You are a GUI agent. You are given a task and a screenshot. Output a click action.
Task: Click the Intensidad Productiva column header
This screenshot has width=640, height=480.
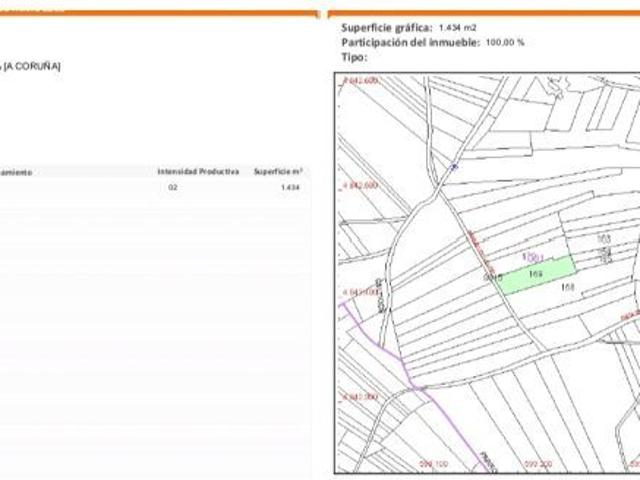click(x=198, y=171)
